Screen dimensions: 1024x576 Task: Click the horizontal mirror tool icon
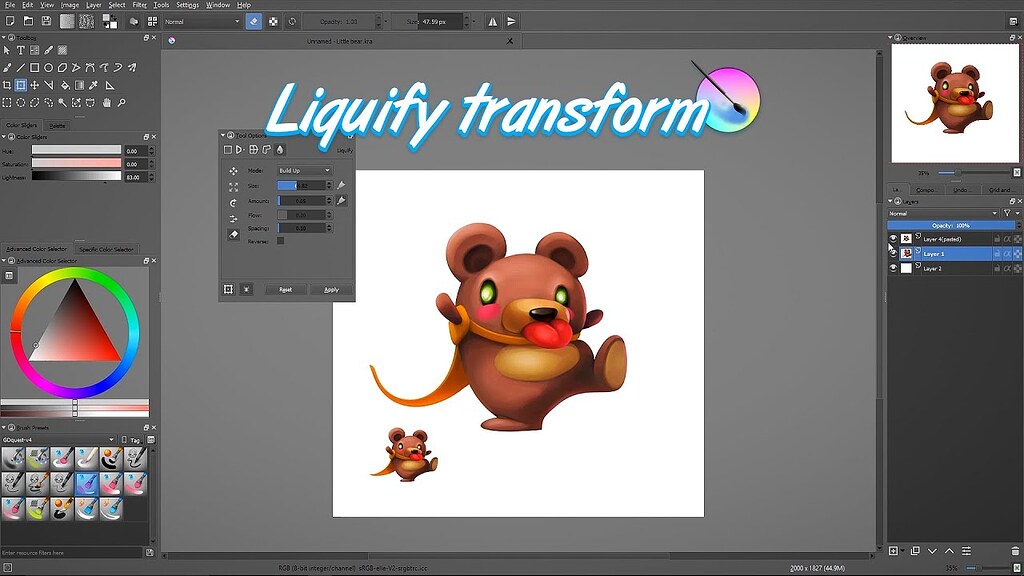coord(492,20)
